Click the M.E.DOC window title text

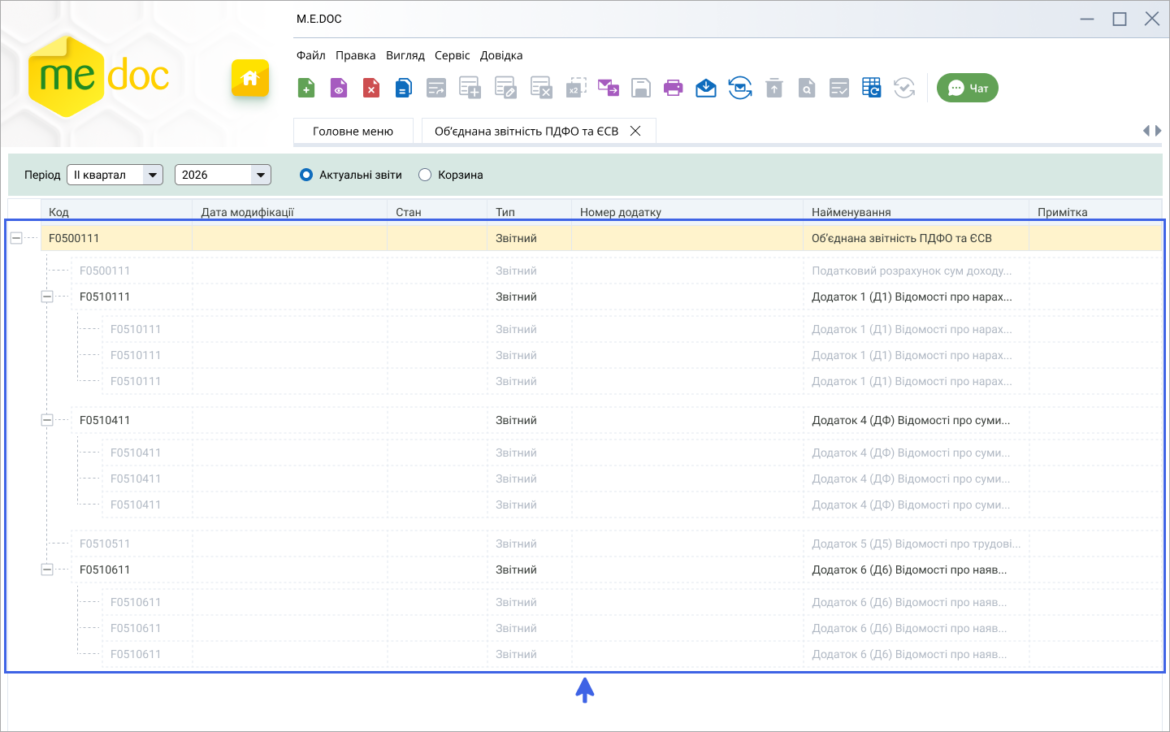tap(319, 19)
